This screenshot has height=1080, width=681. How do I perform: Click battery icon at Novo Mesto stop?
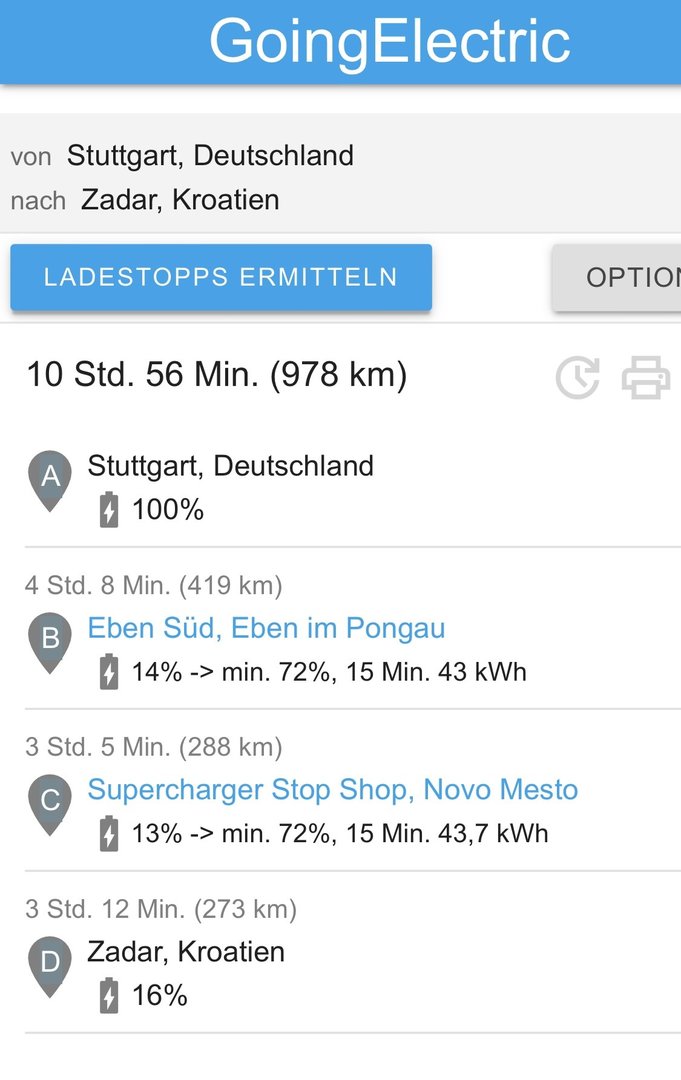tap(109, 834)
